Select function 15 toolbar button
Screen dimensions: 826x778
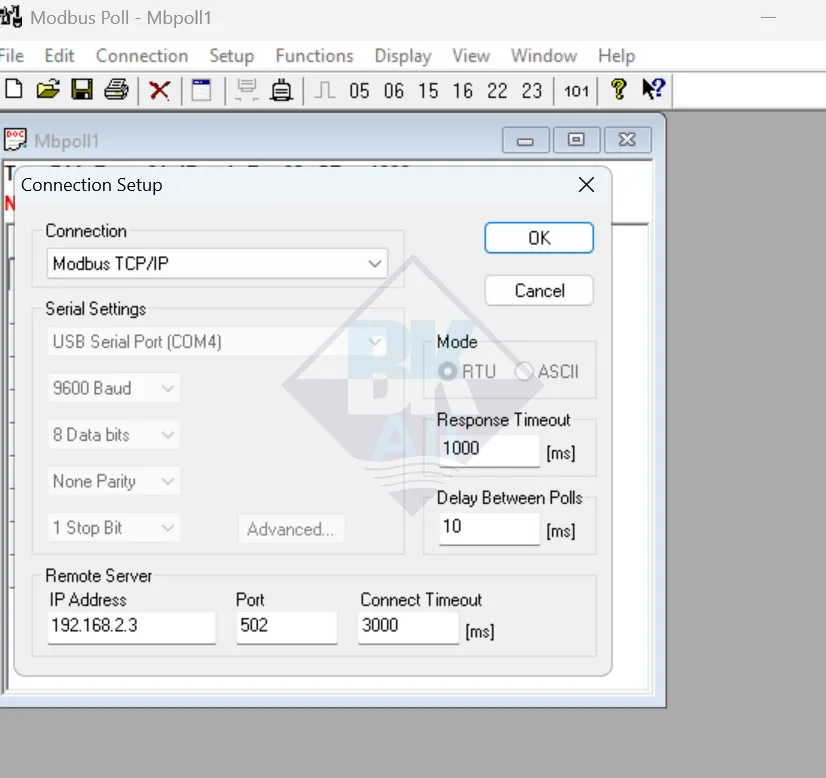[428, 91]
